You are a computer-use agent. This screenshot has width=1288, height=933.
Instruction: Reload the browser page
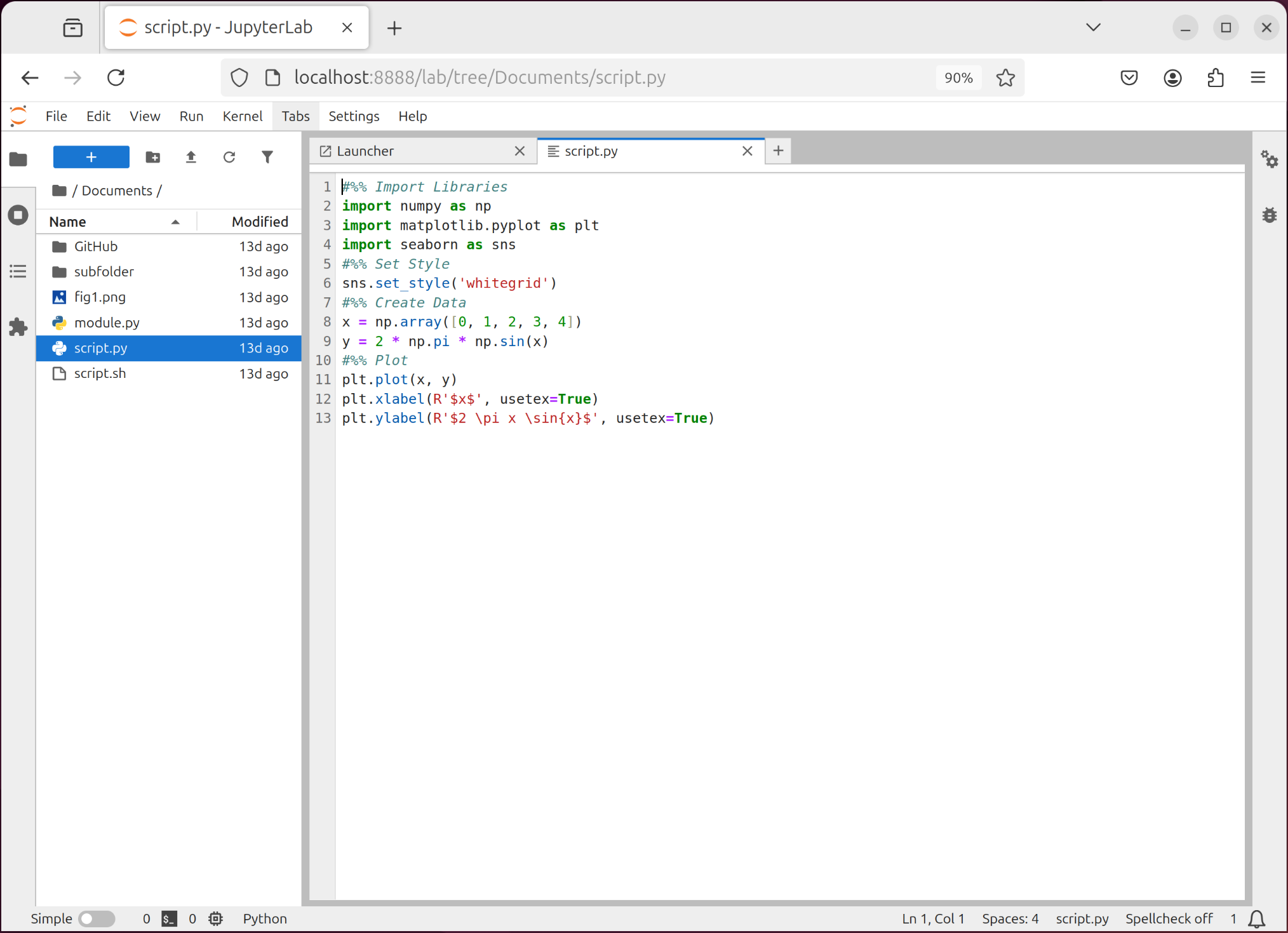coord(116,77)
